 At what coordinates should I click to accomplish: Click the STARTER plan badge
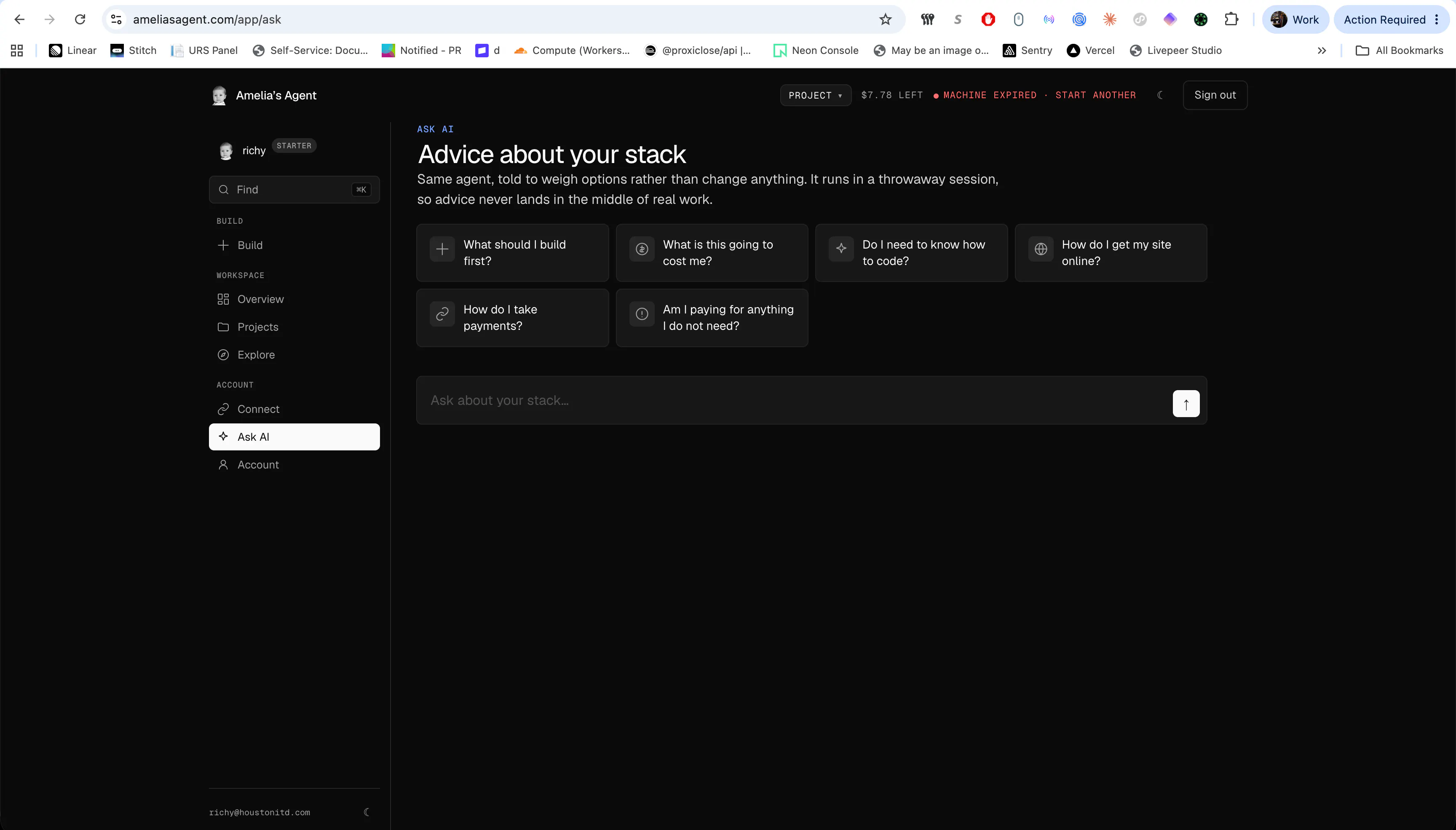pyautogui.click(x=294, y=146)
